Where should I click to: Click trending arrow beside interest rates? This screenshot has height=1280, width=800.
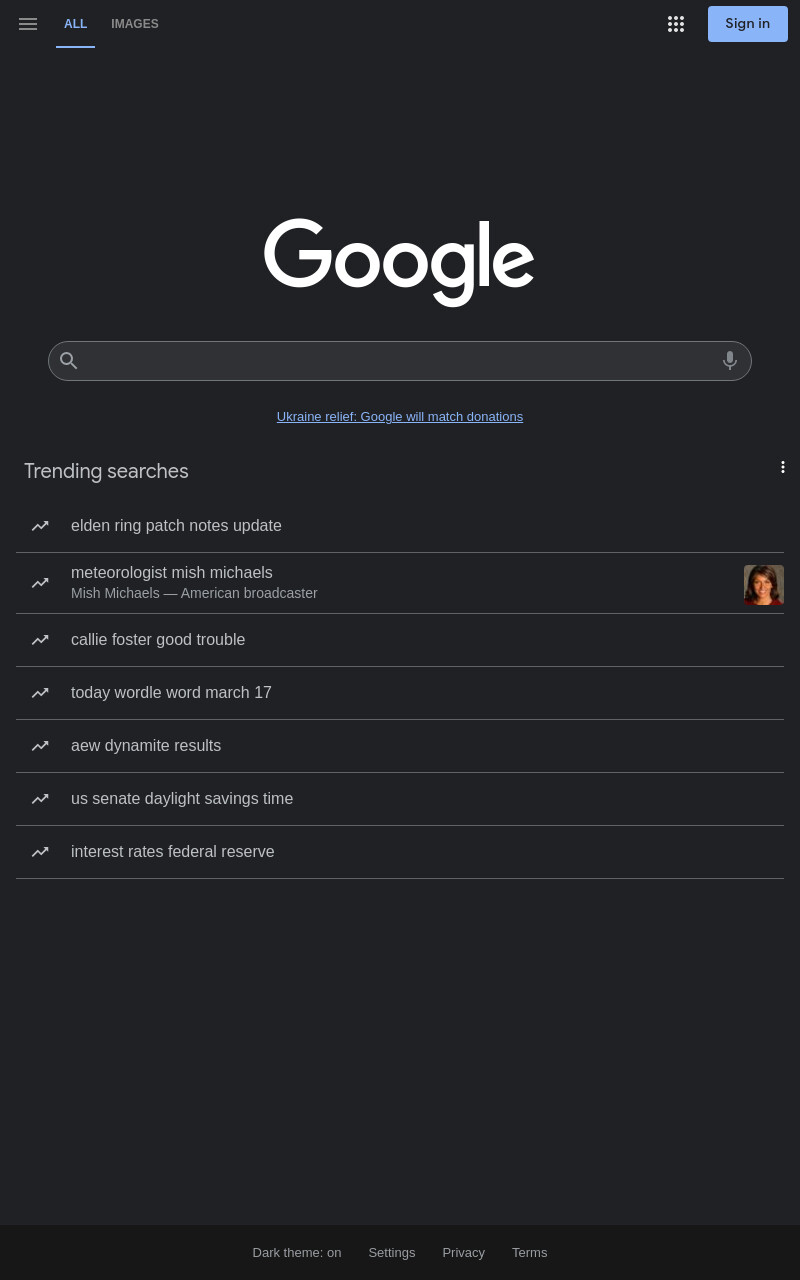coord(40,852)
